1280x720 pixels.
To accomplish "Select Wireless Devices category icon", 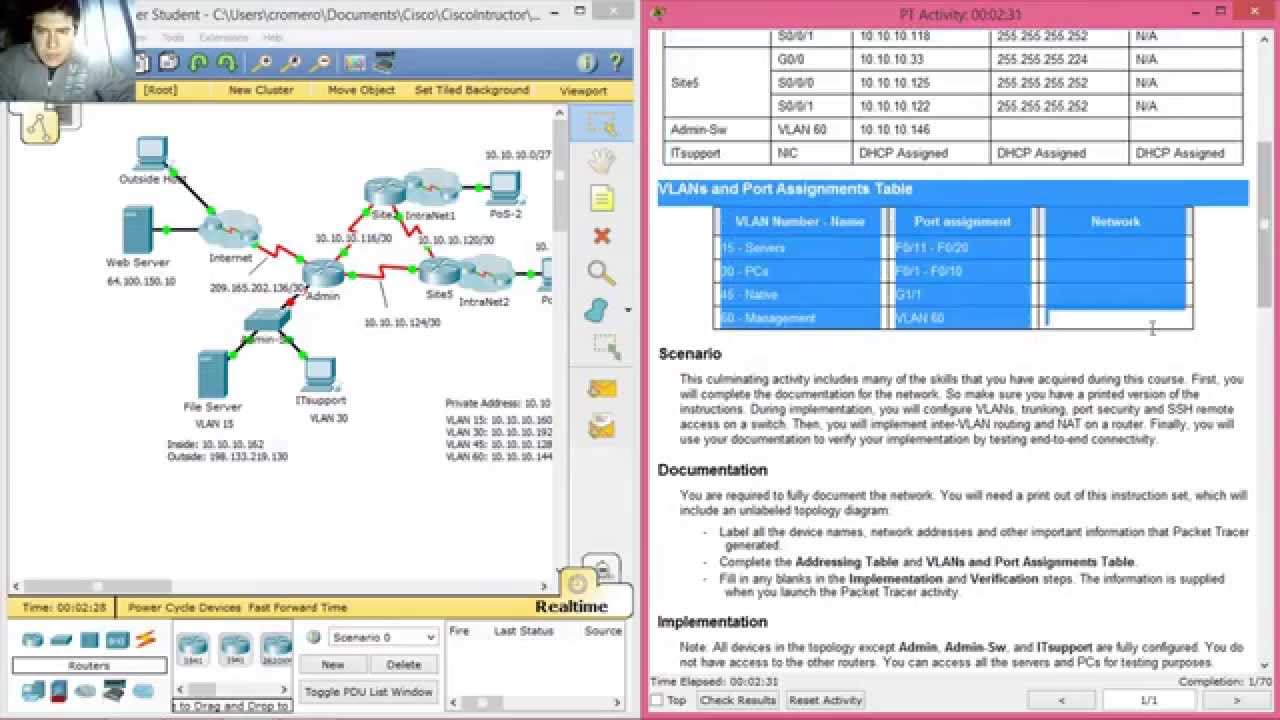I will point(117,640).
